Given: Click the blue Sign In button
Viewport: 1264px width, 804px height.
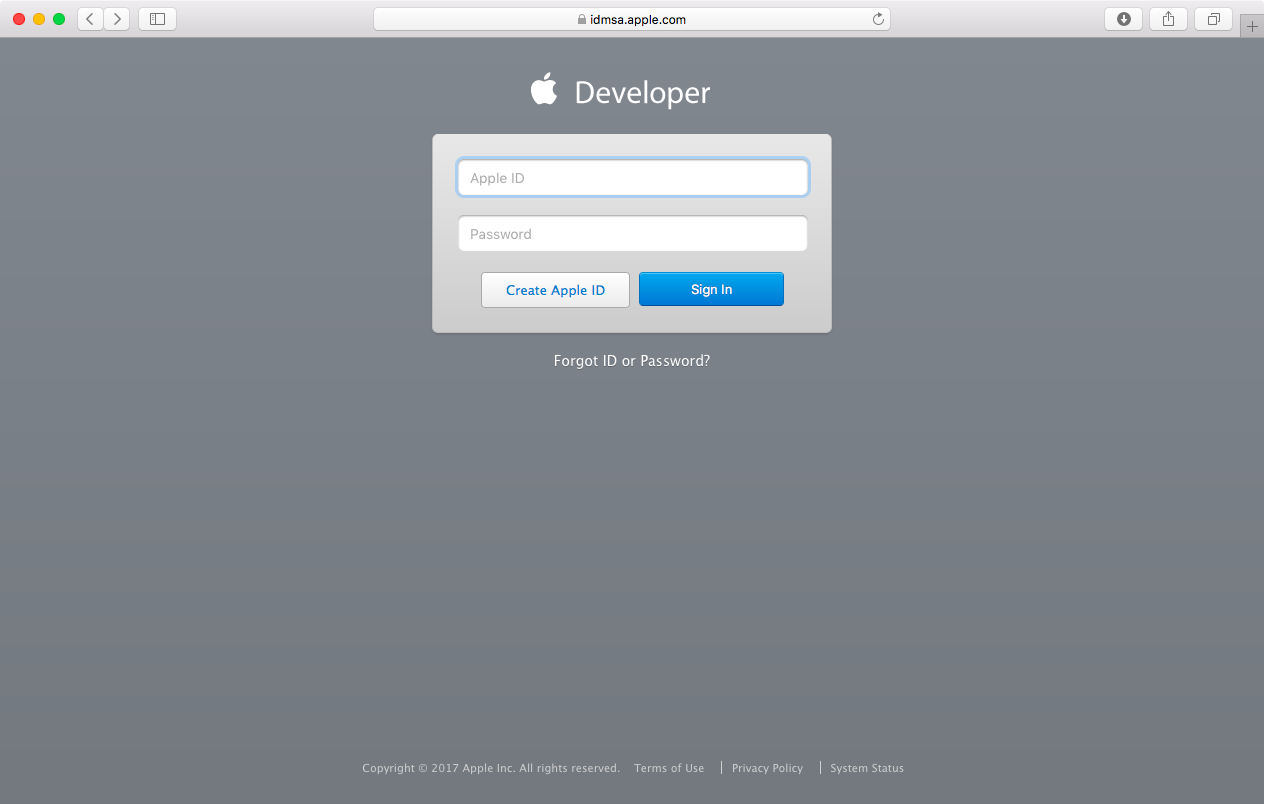Looking at the screenshot, I should coord(711,289).
